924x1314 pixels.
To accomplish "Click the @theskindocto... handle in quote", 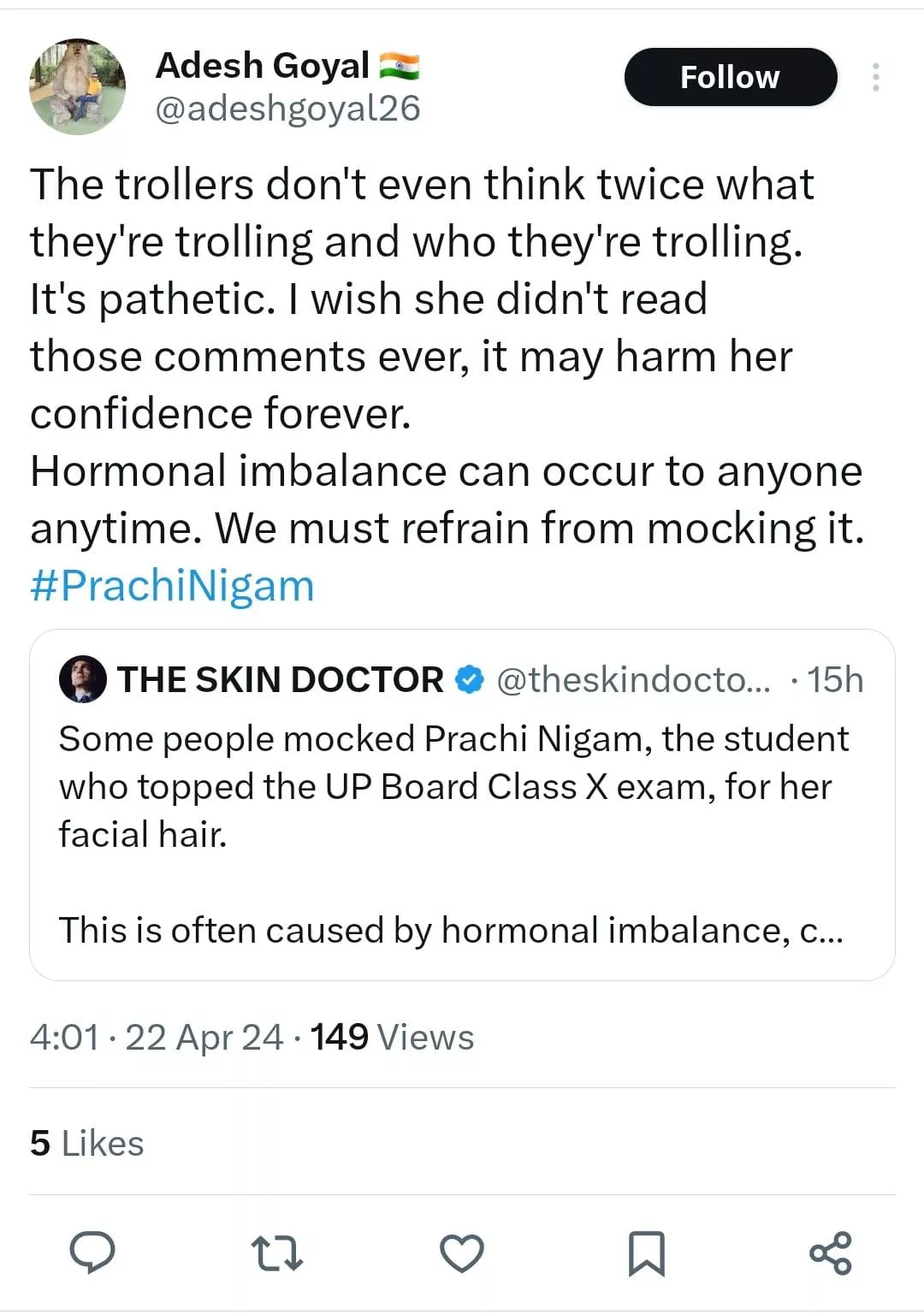I will point(633,679).
